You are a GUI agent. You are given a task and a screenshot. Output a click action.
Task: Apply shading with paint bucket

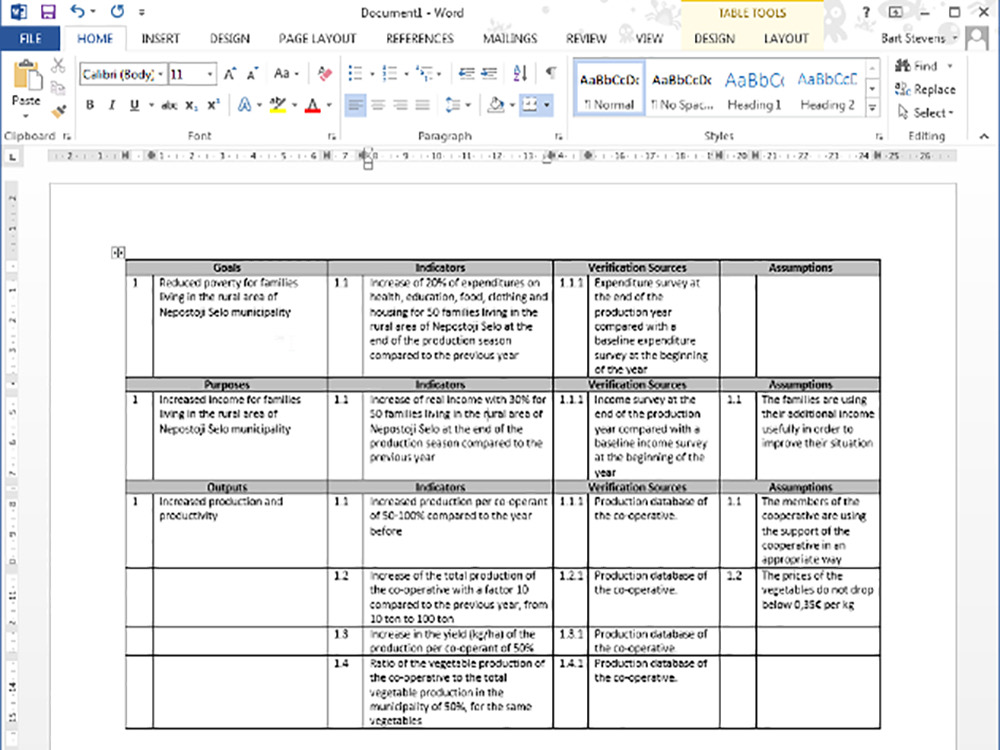pyautogui.click(x=496, y=105)
